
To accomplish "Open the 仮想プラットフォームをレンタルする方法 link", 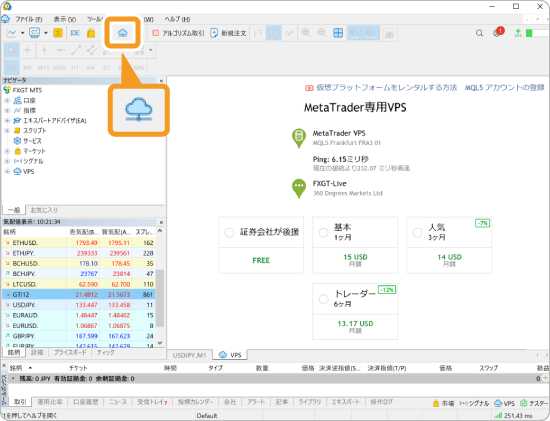I will click(387, 87).
